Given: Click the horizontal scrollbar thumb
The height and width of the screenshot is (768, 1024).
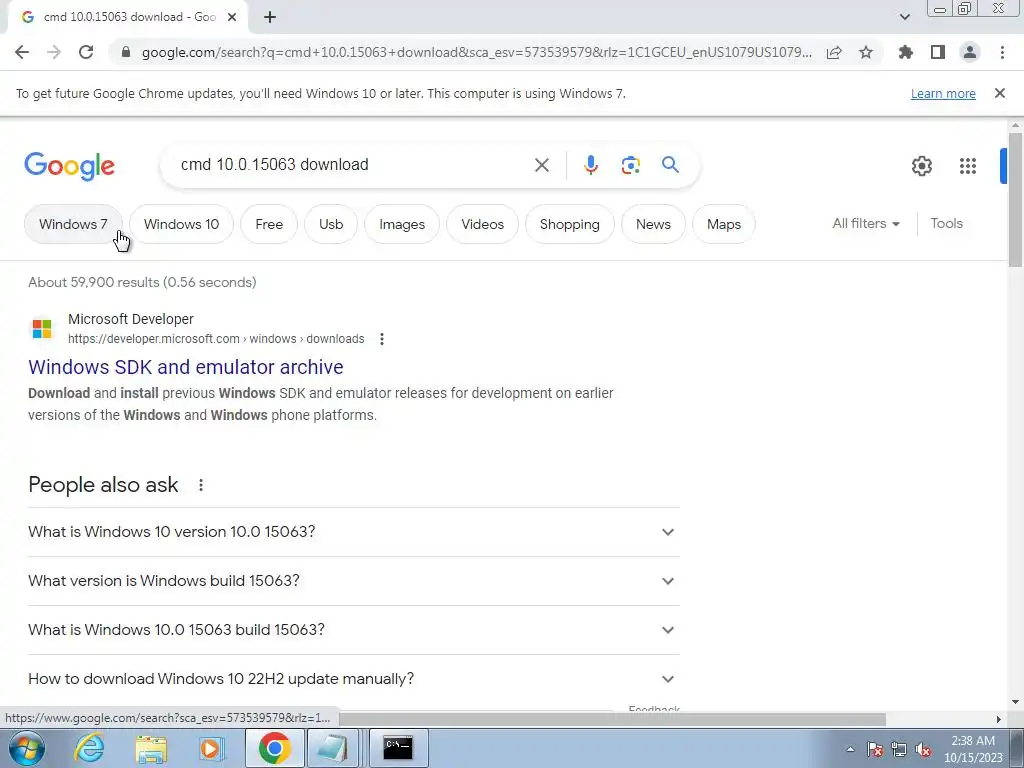Looking at the screenshot, I should point(612,719).
